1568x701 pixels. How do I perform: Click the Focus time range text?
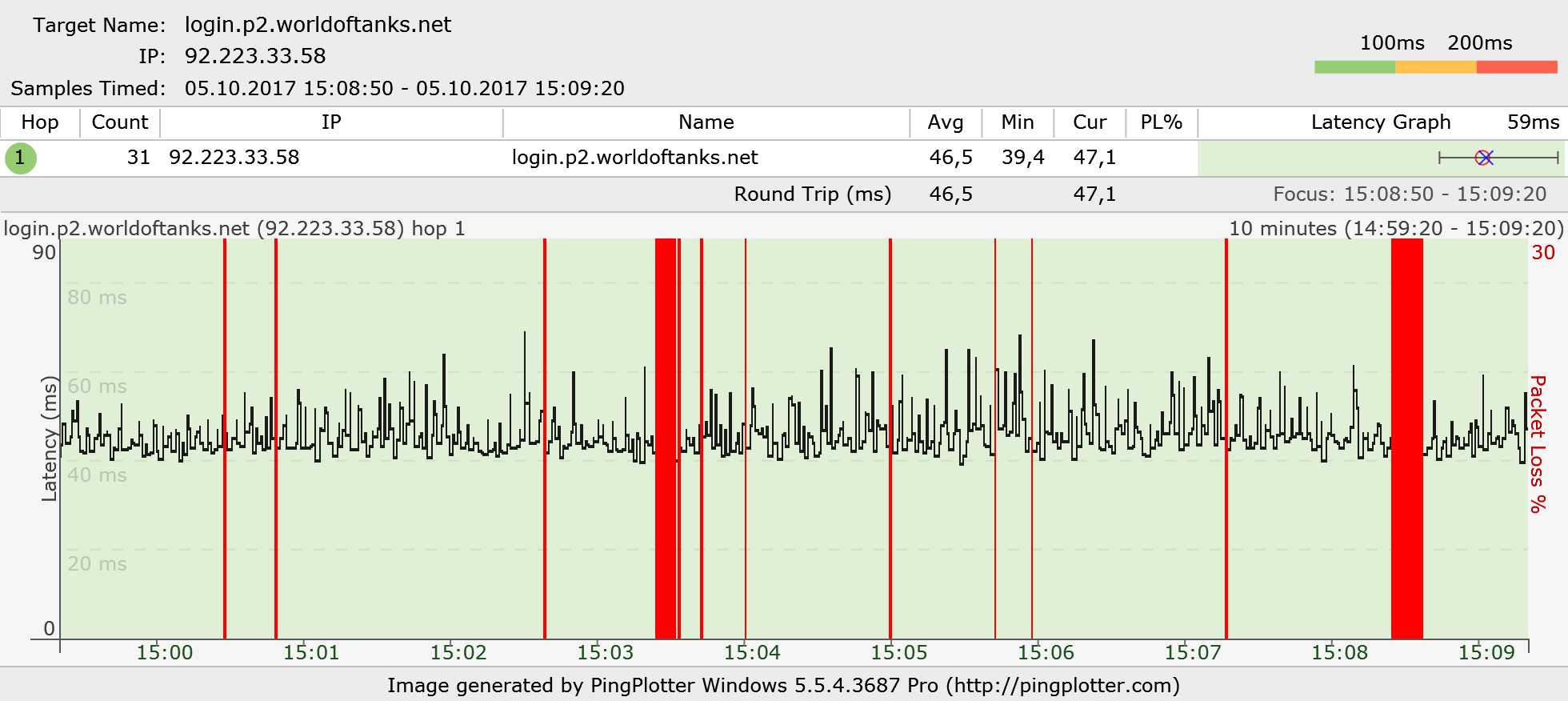pyautogui.click(x=1410, y=194)
